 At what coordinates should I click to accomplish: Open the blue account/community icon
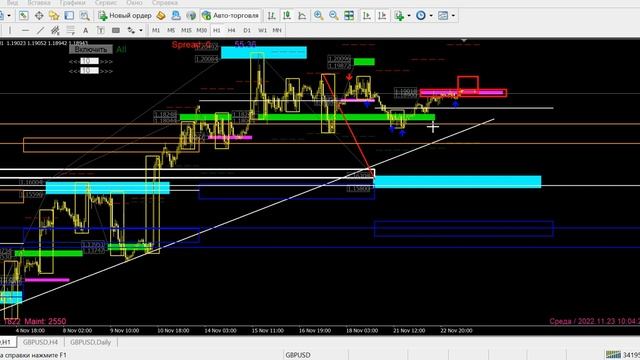[176, 16]
